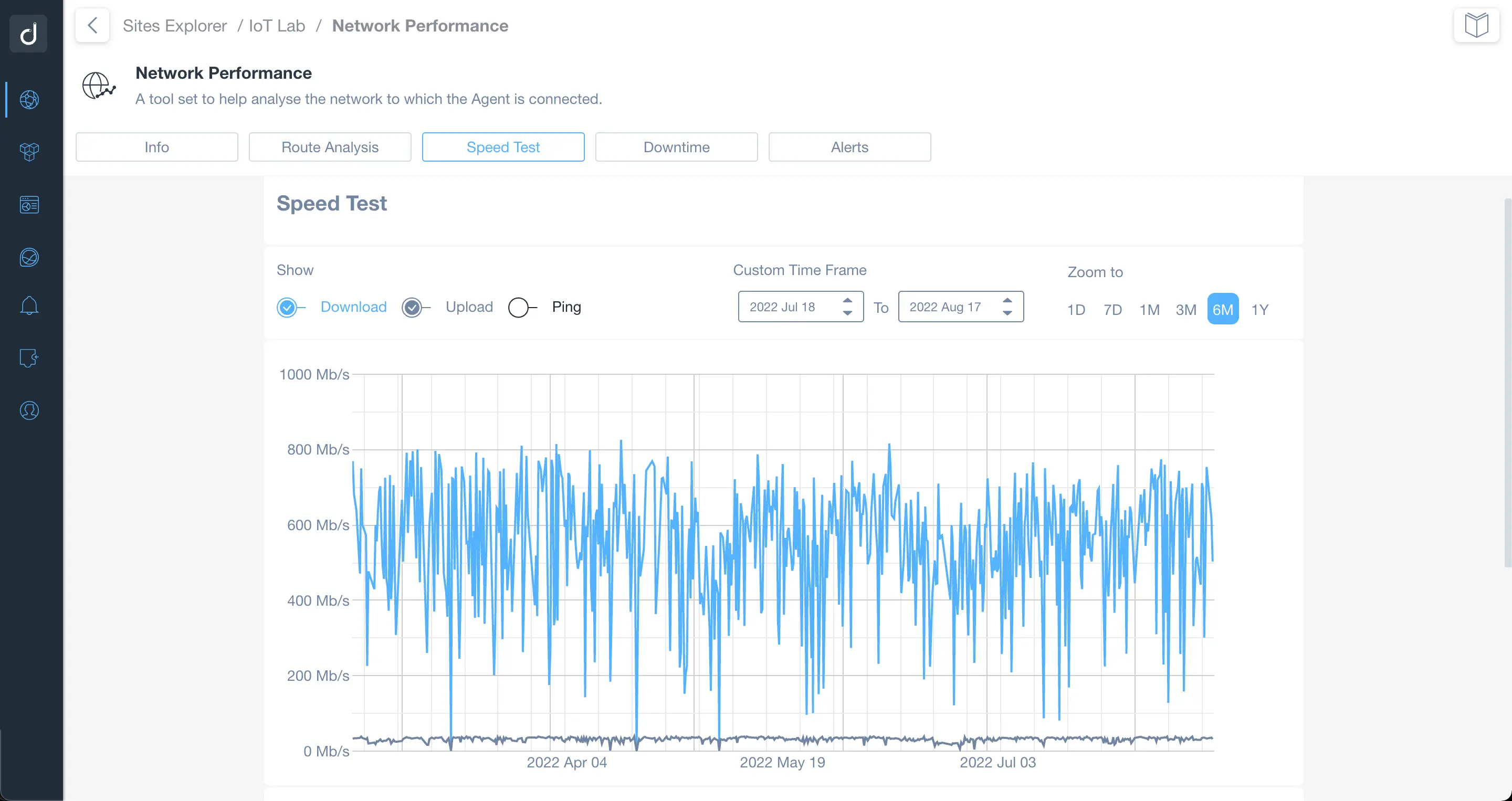
Task: Open the Network section in the sidebar
Action: [x=29, y=100]
